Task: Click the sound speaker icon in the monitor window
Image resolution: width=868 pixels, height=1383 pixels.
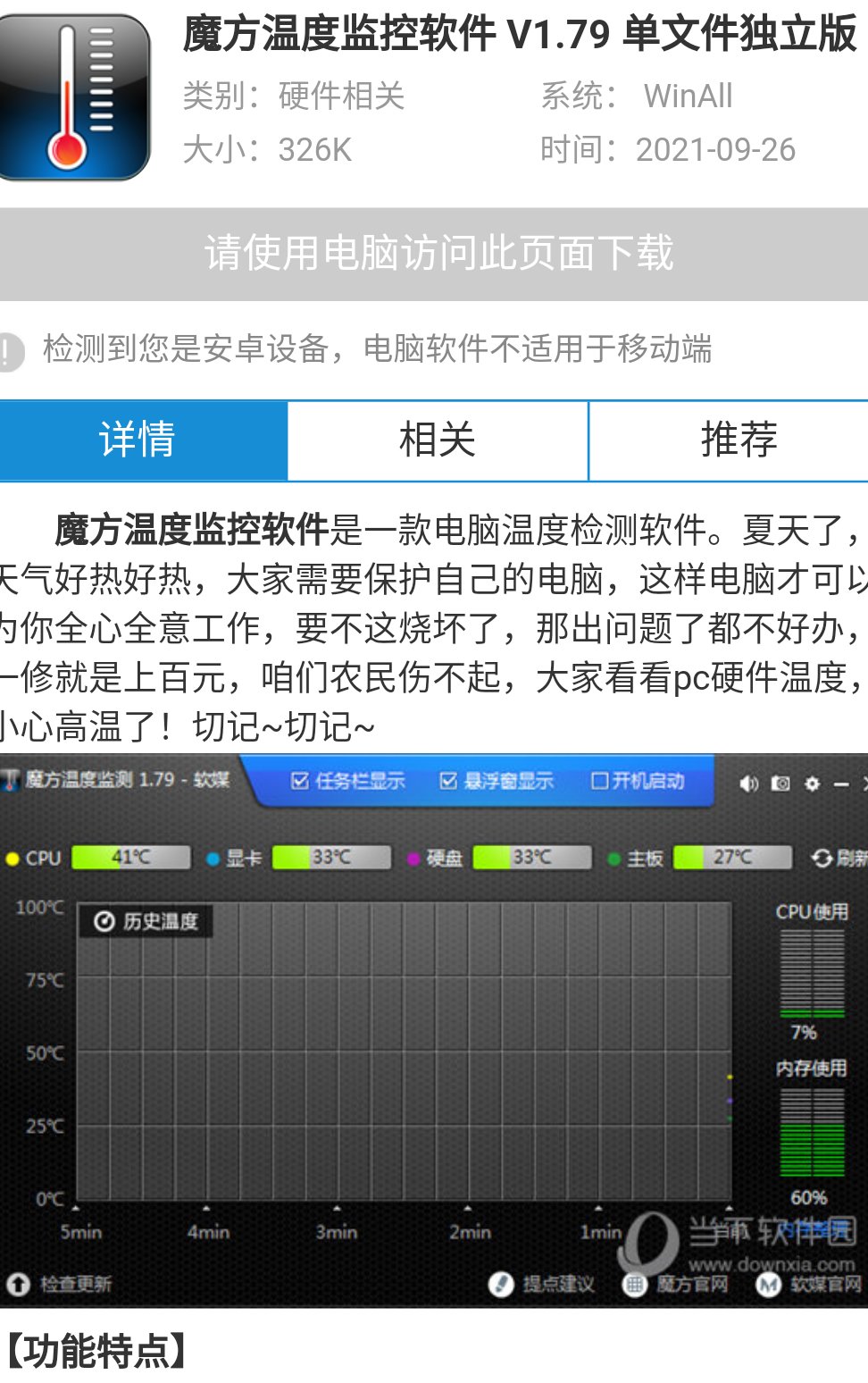Action: 748,784
